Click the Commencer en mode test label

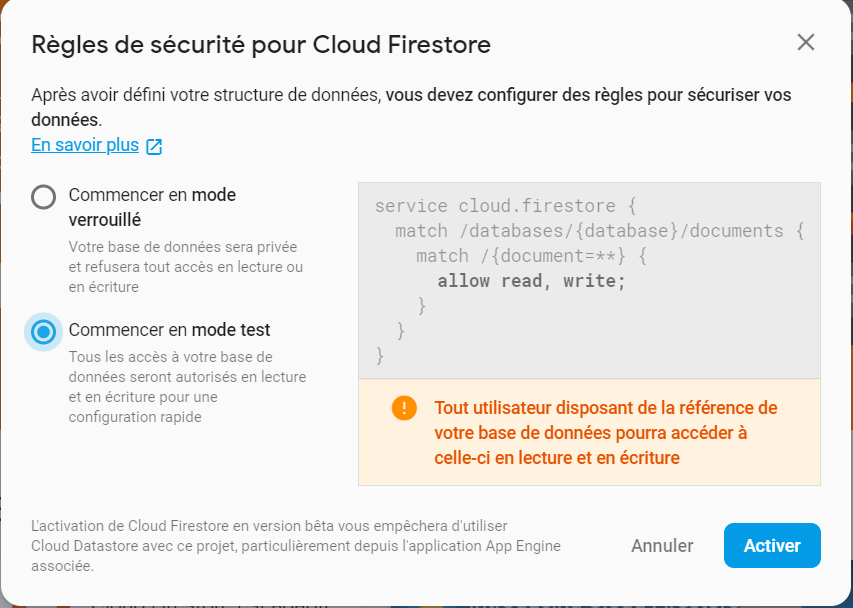(169, 330)
